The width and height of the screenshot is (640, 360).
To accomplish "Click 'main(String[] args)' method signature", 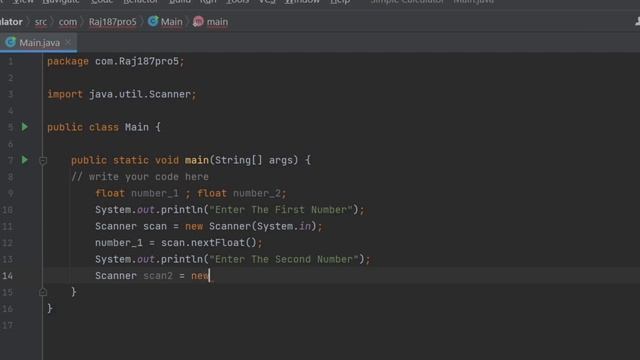I will point(242,160).
